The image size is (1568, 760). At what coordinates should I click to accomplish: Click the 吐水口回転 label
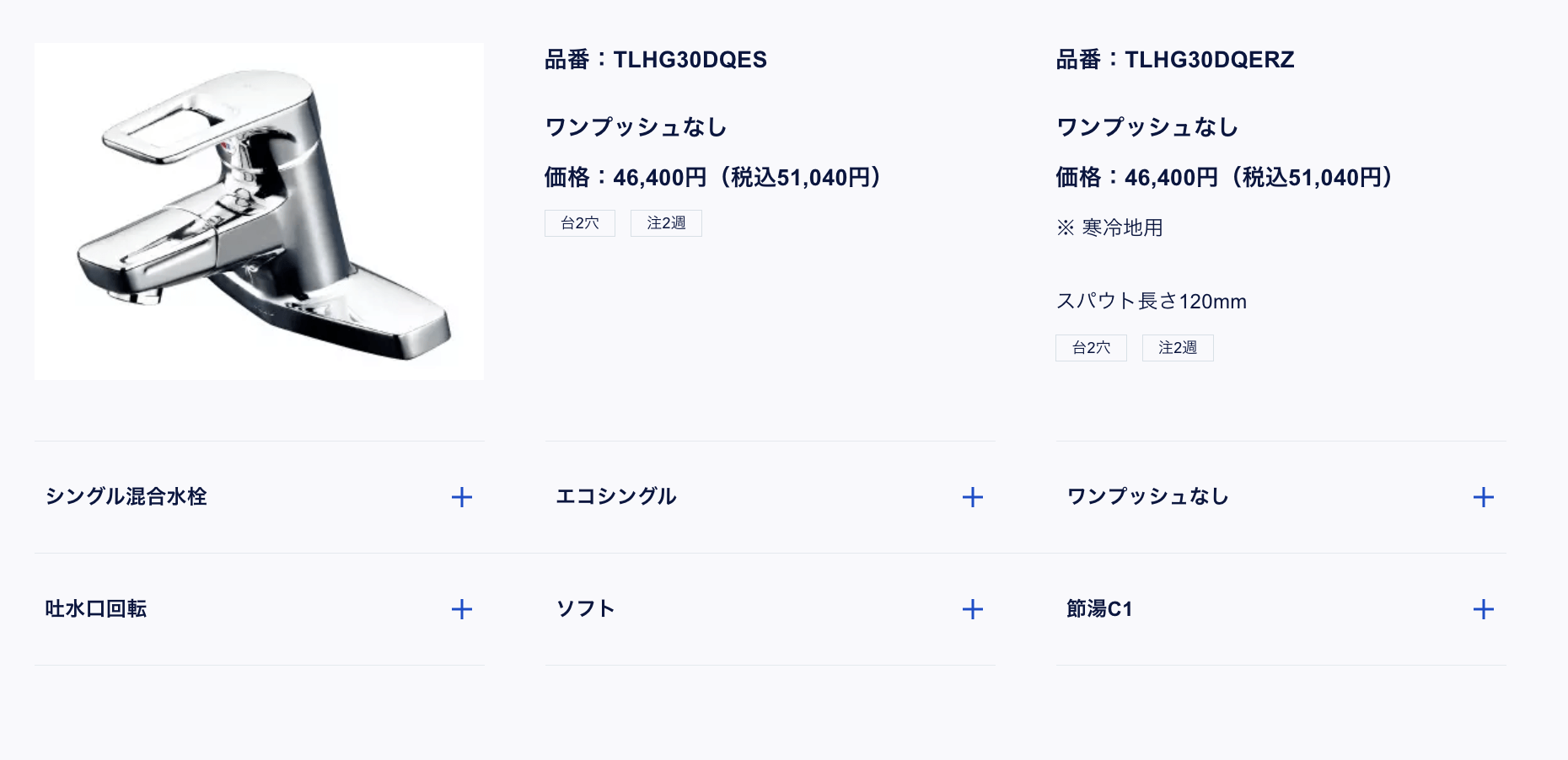coord(96,609)
